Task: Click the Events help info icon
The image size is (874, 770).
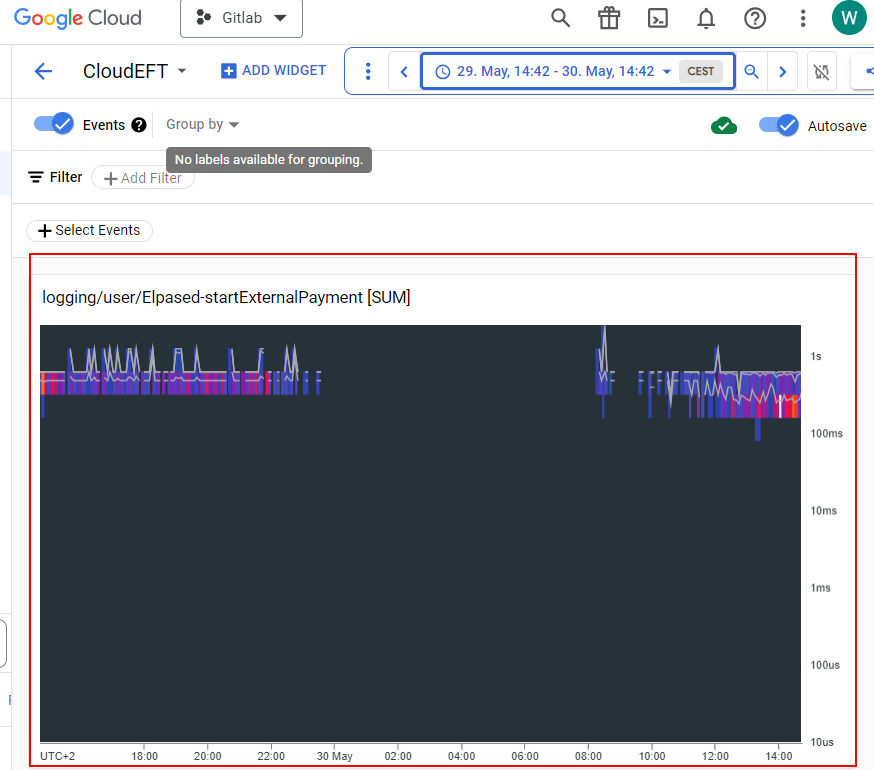Action: (x=139, y=125)
